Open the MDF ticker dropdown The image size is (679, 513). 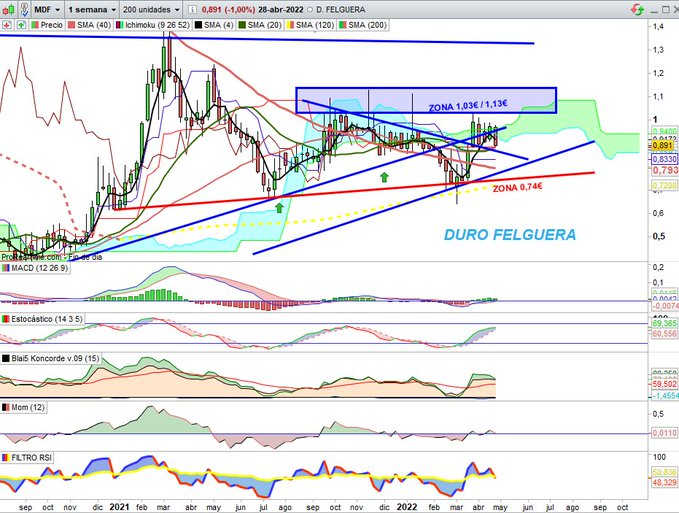[48, 9]
